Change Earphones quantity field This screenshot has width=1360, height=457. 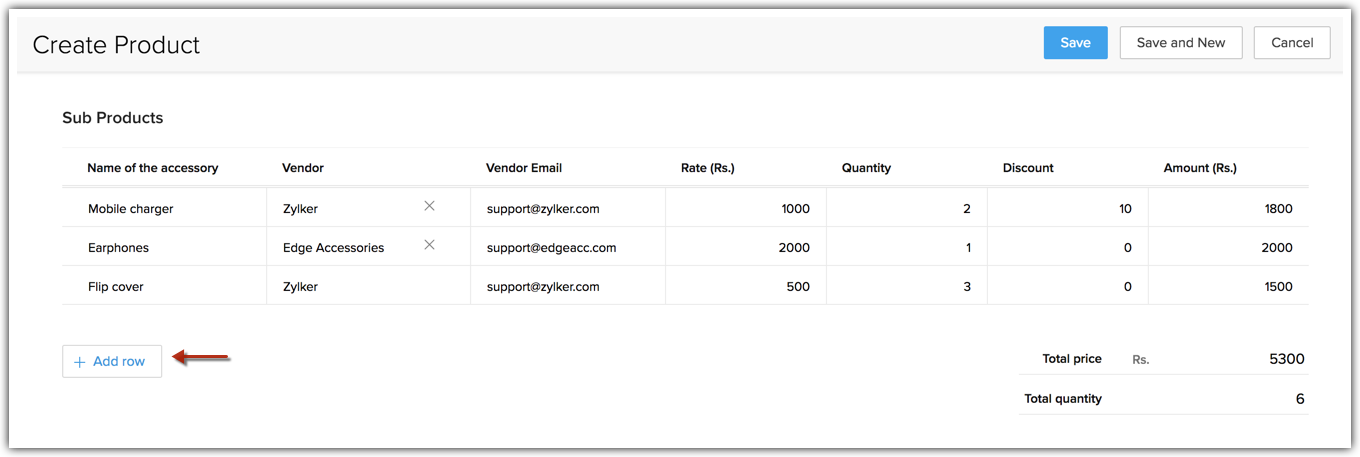coord(906,248)
